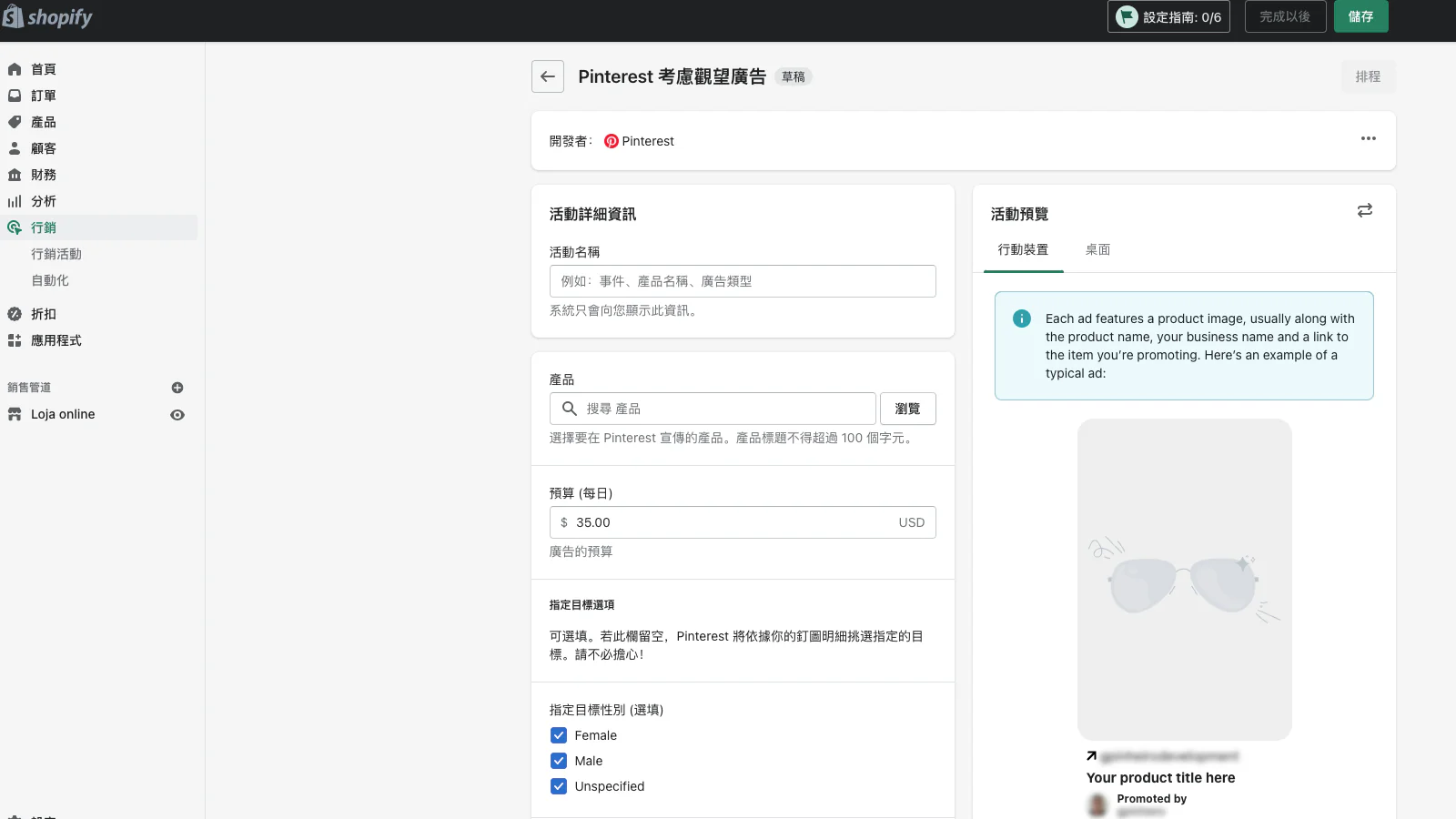Click the magnifier icon in product search

click(570, 409)
